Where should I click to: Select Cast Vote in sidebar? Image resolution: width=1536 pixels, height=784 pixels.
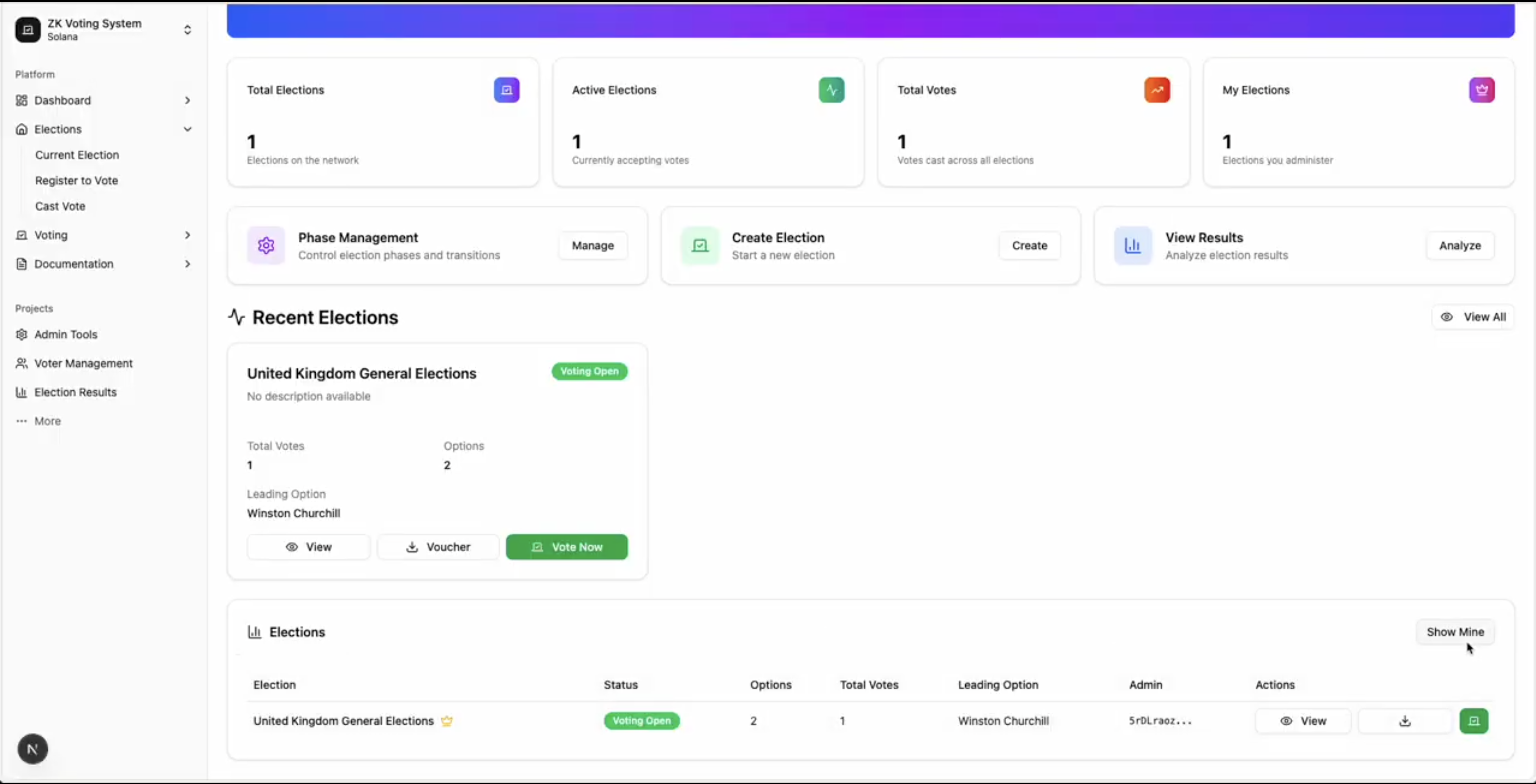(60, 206)
